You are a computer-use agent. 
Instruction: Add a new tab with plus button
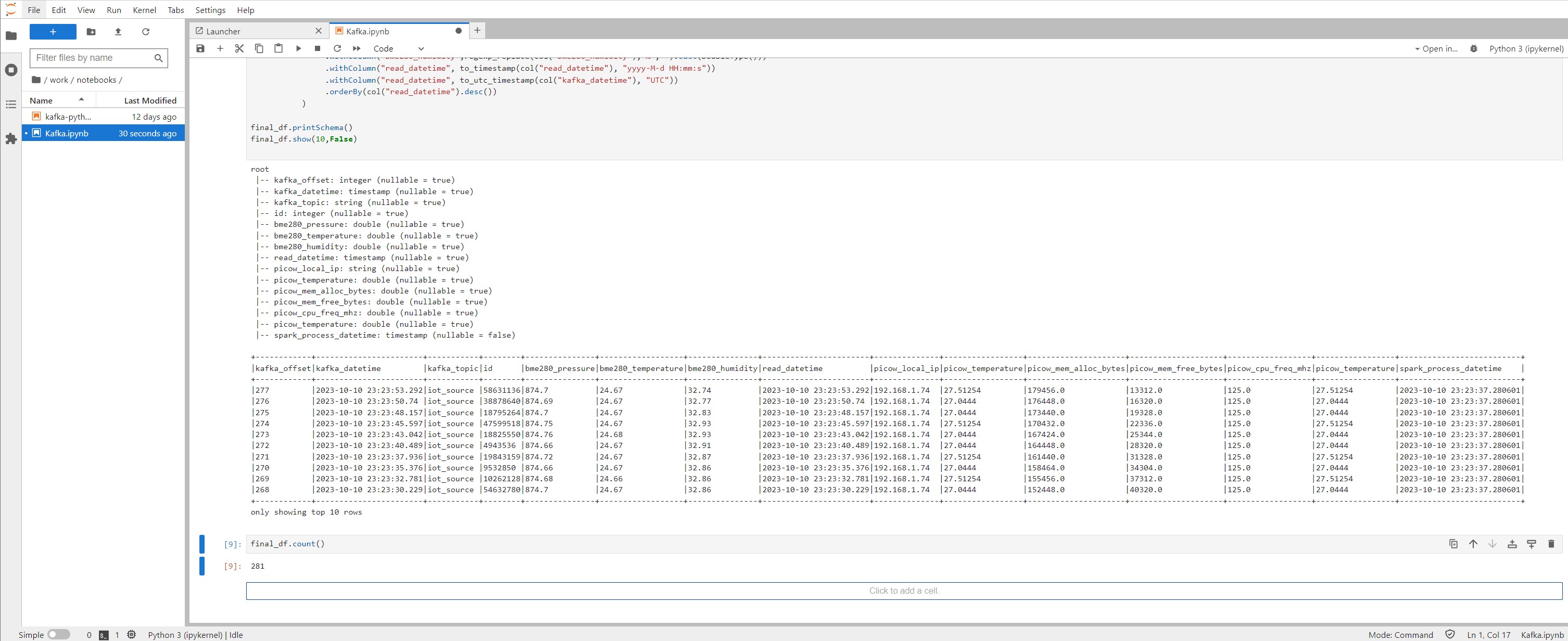tap(477, 30)
